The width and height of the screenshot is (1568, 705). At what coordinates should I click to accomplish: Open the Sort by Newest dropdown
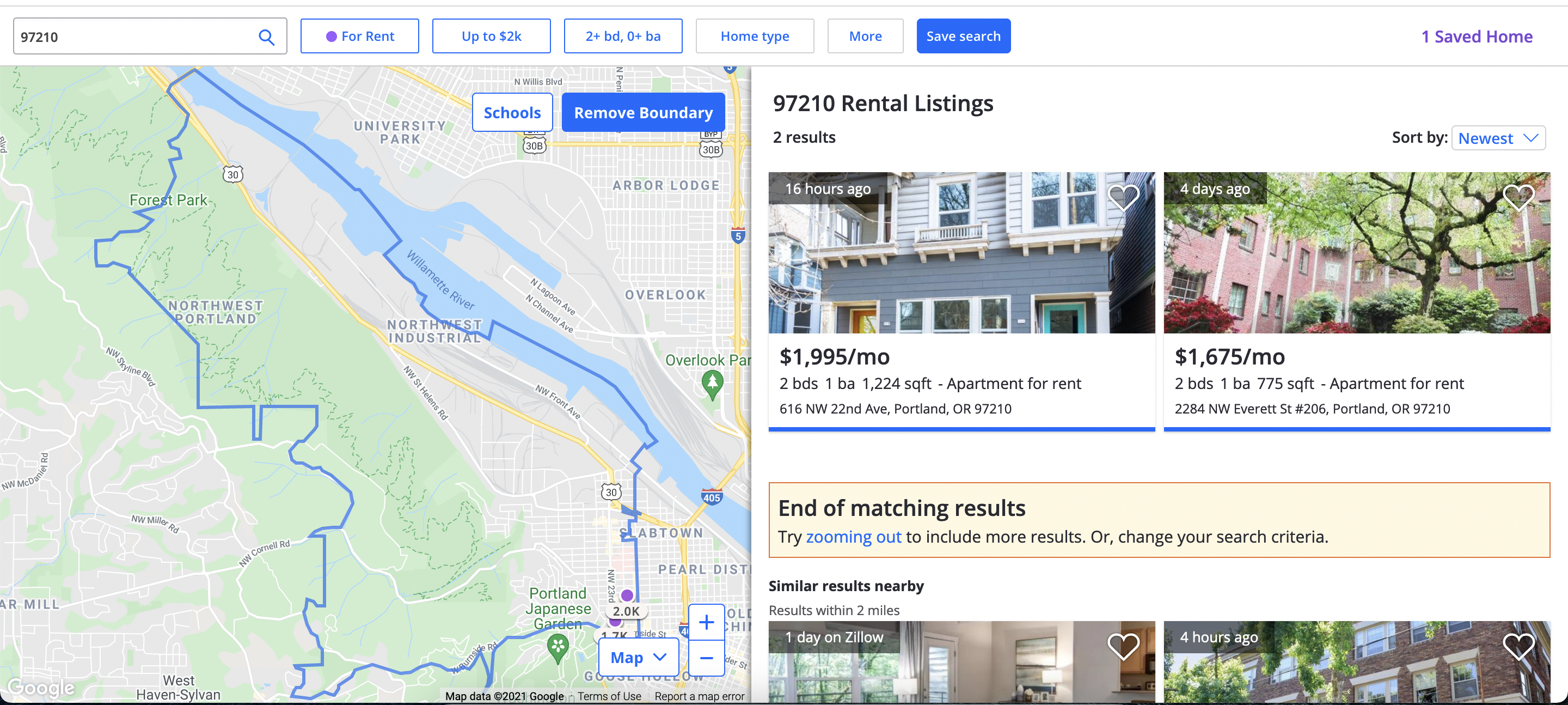[x=1498, y=138]
